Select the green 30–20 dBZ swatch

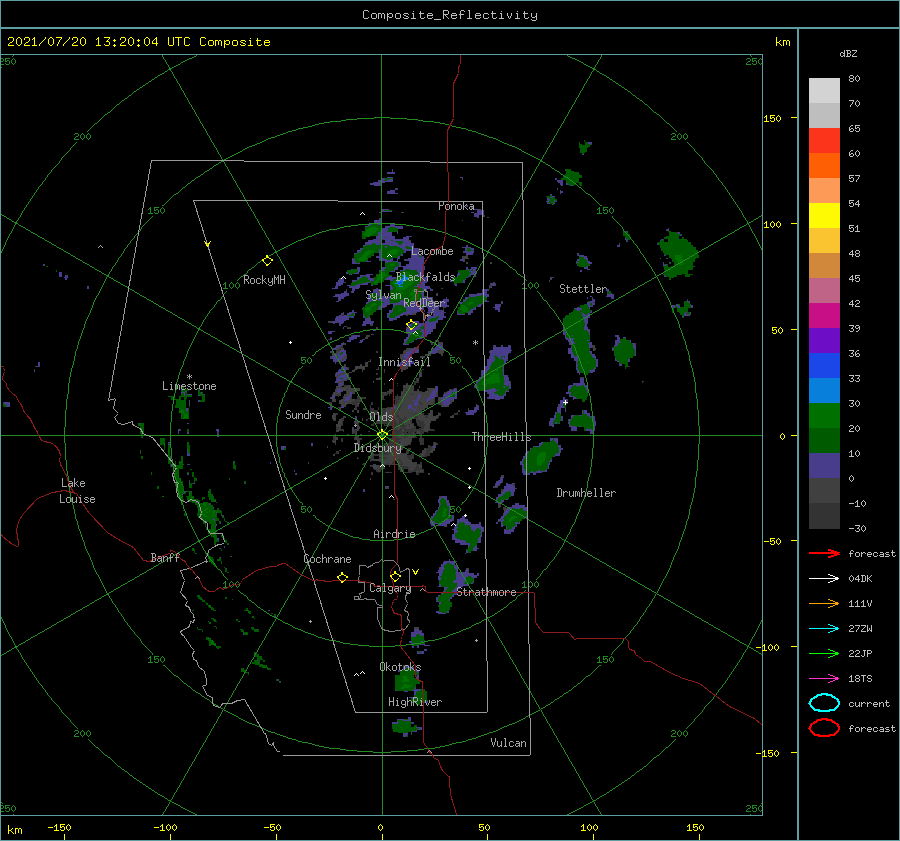point(824,416)
